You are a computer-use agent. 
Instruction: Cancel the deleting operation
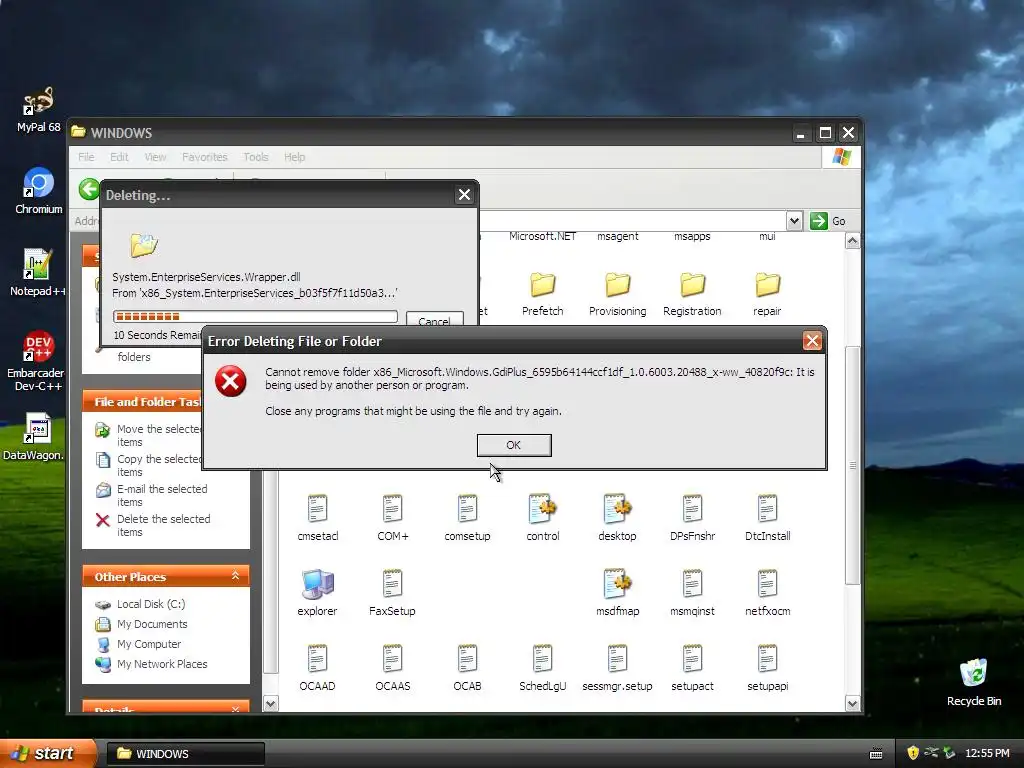click(x=434, y=319)
